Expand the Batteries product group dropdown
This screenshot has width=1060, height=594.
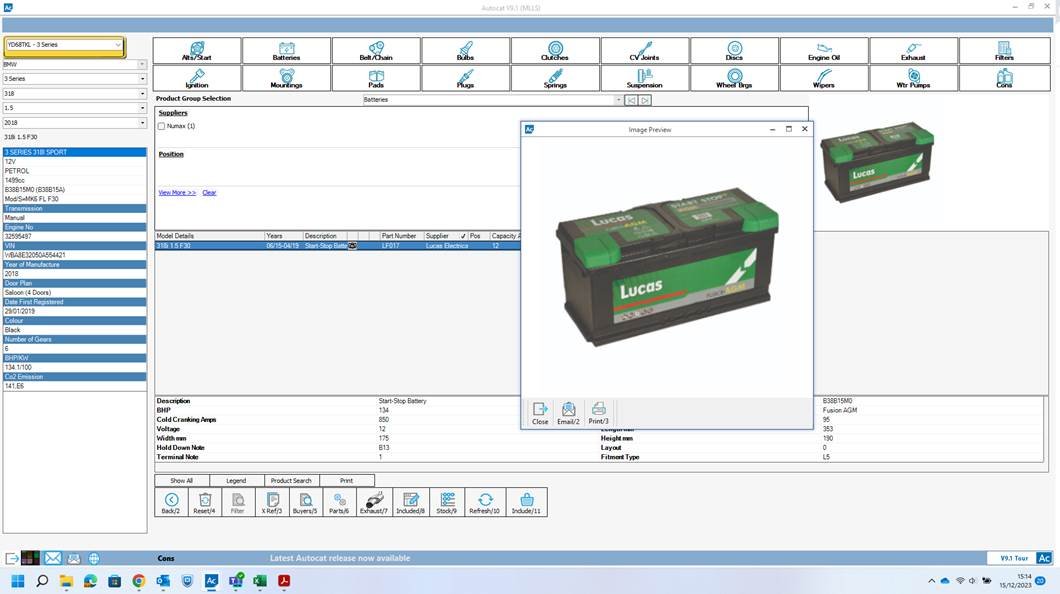pyautogui.click(x=618, y=100)
